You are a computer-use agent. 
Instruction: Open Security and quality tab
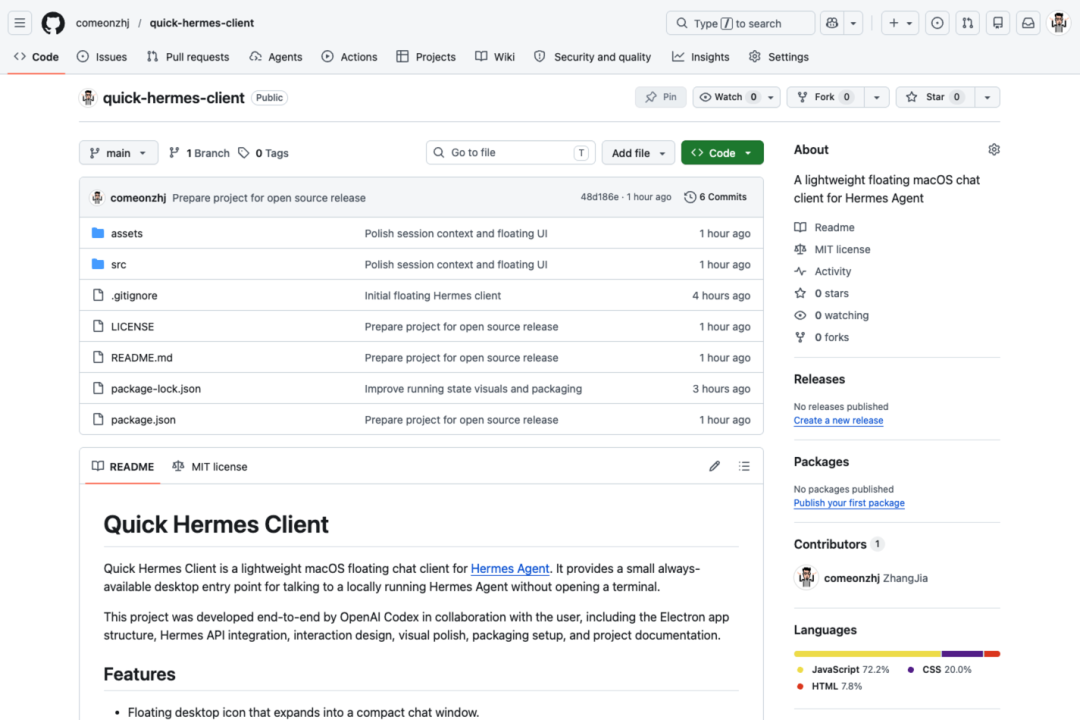pos(593,56)
